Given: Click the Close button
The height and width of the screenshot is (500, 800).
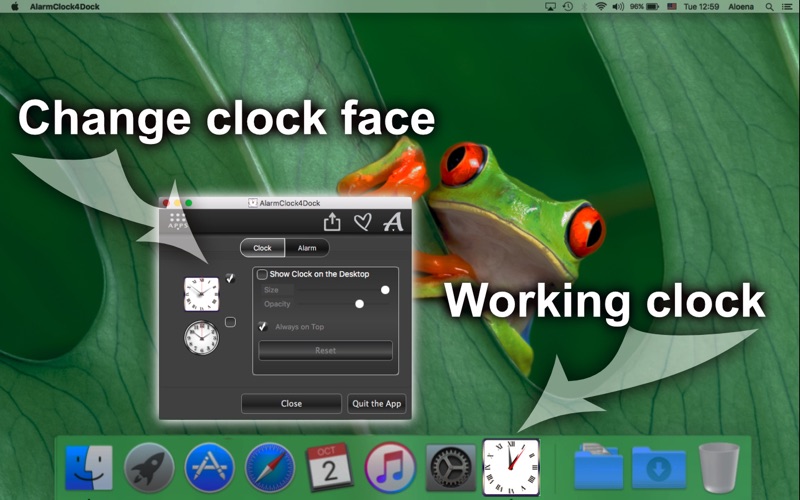Looking at the screenshot, I should point(291,404).
